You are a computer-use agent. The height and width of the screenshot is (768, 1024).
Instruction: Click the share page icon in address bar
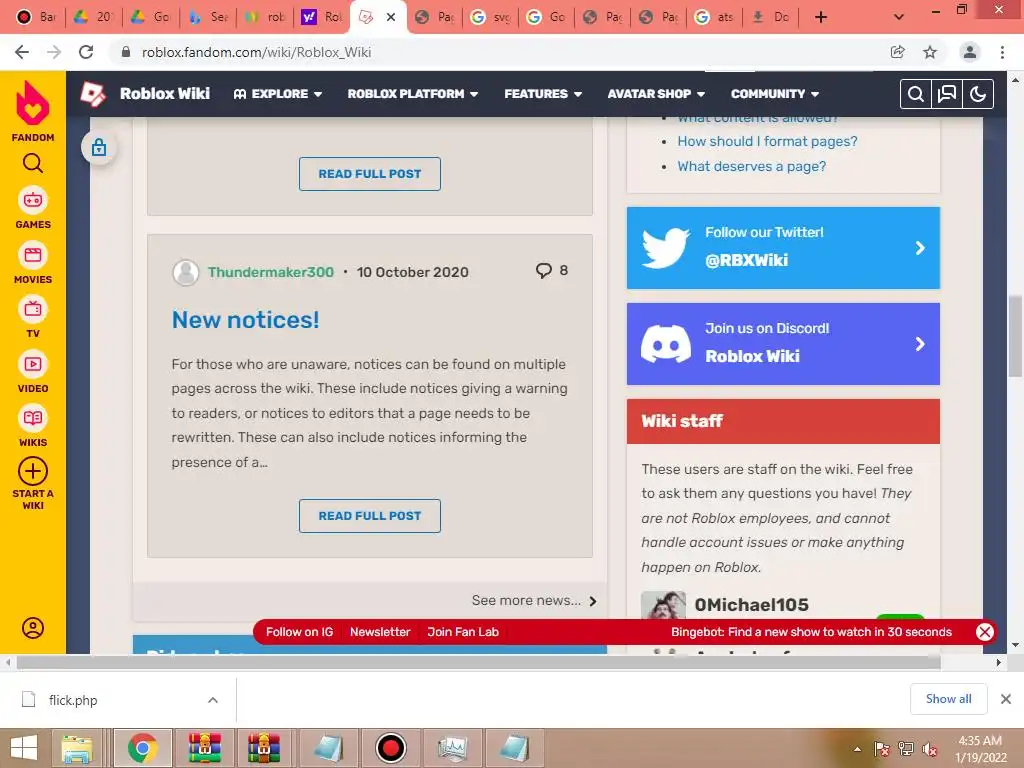point(897,52)
